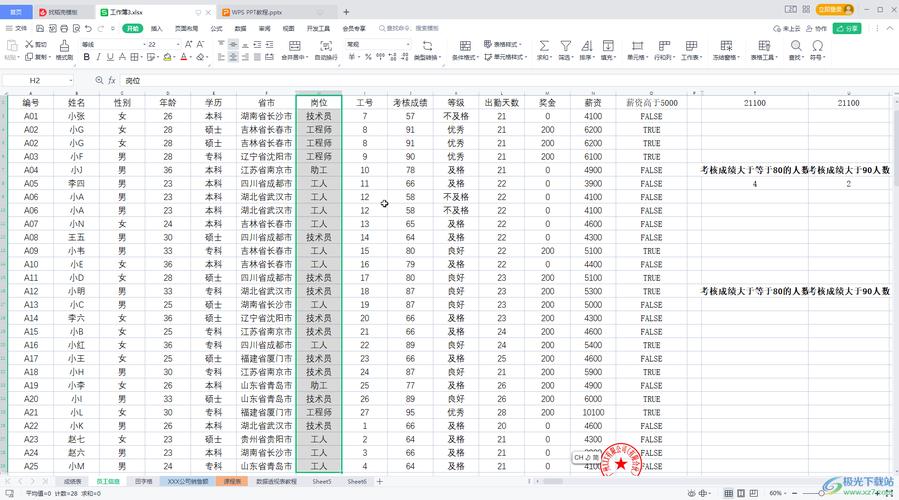Decrease font size with the A- icon
The image size is (899, 500).
coord(200,44)
